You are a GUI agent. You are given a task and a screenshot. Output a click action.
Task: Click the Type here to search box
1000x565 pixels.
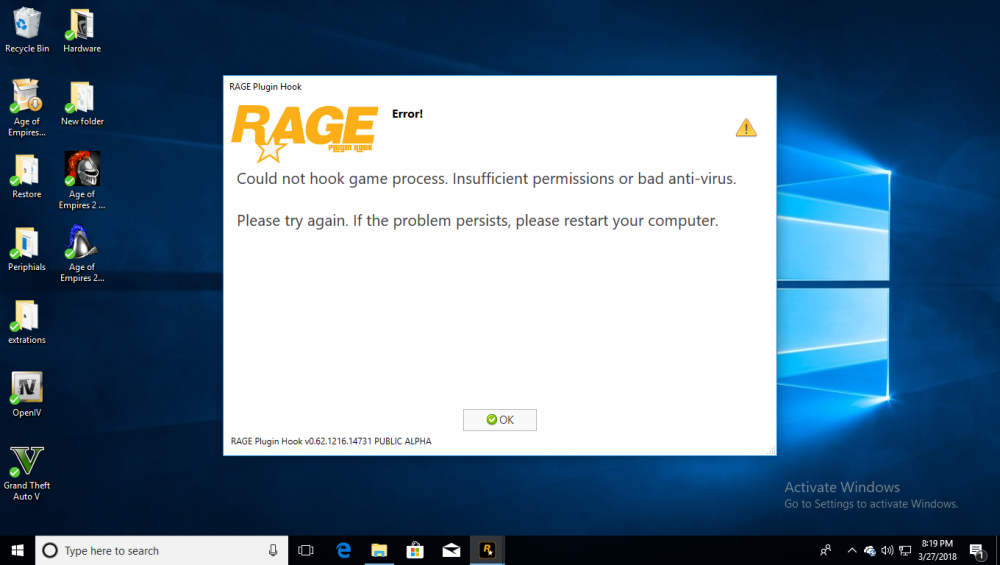(x=161, y=550)
